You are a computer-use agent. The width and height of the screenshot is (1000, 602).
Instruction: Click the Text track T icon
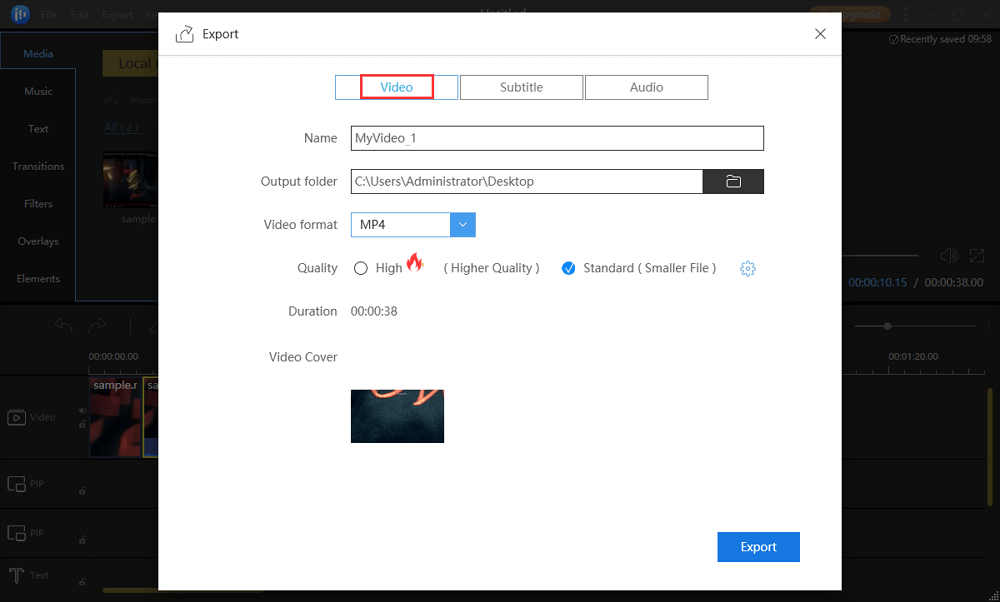click(17, 576)
